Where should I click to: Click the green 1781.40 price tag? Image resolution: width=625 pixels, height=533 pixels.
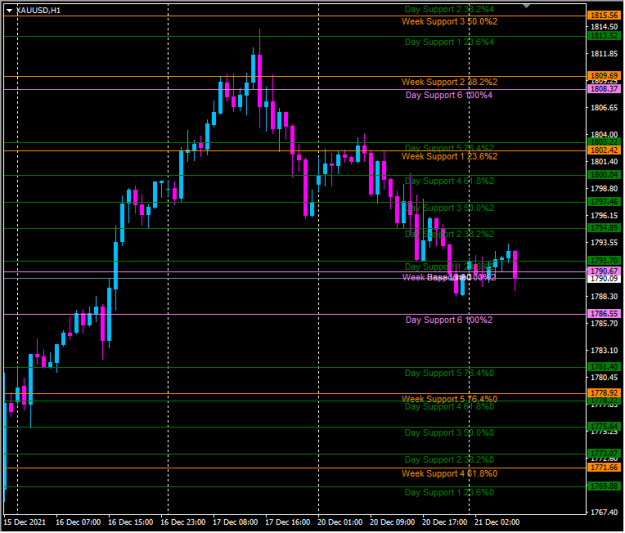[604, 367]
